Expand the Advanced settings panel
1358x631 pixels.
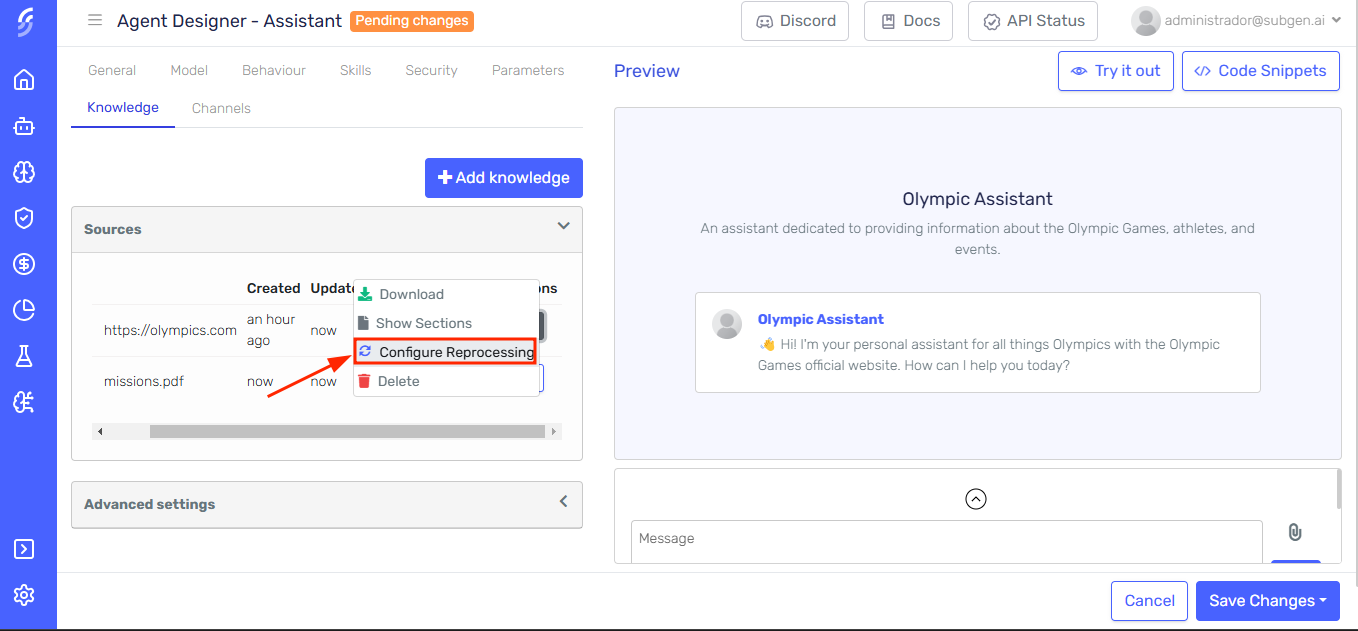[326, 504]
